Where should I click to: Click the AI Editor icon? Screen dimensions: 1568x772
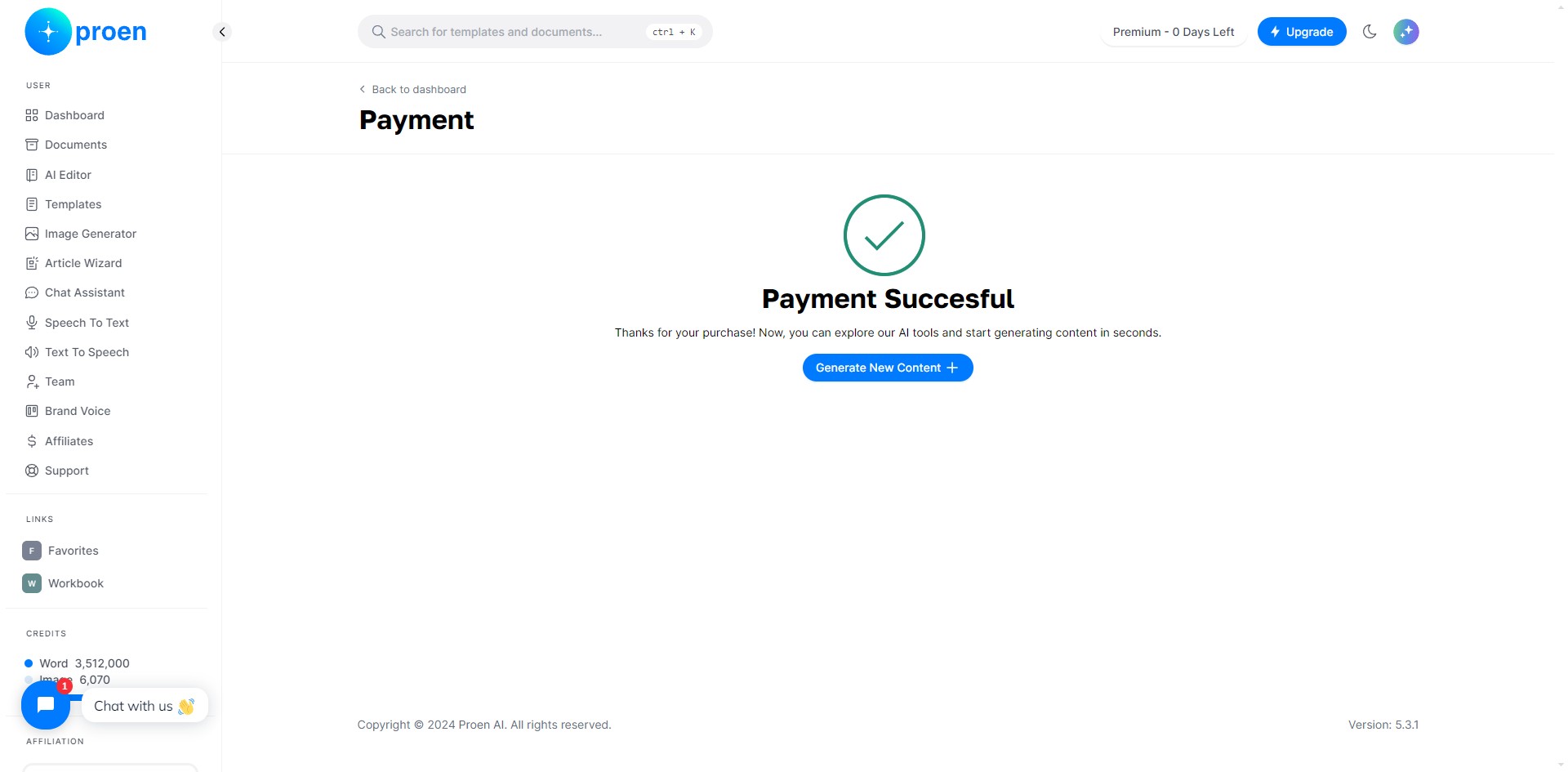click(x=32, y=175)
